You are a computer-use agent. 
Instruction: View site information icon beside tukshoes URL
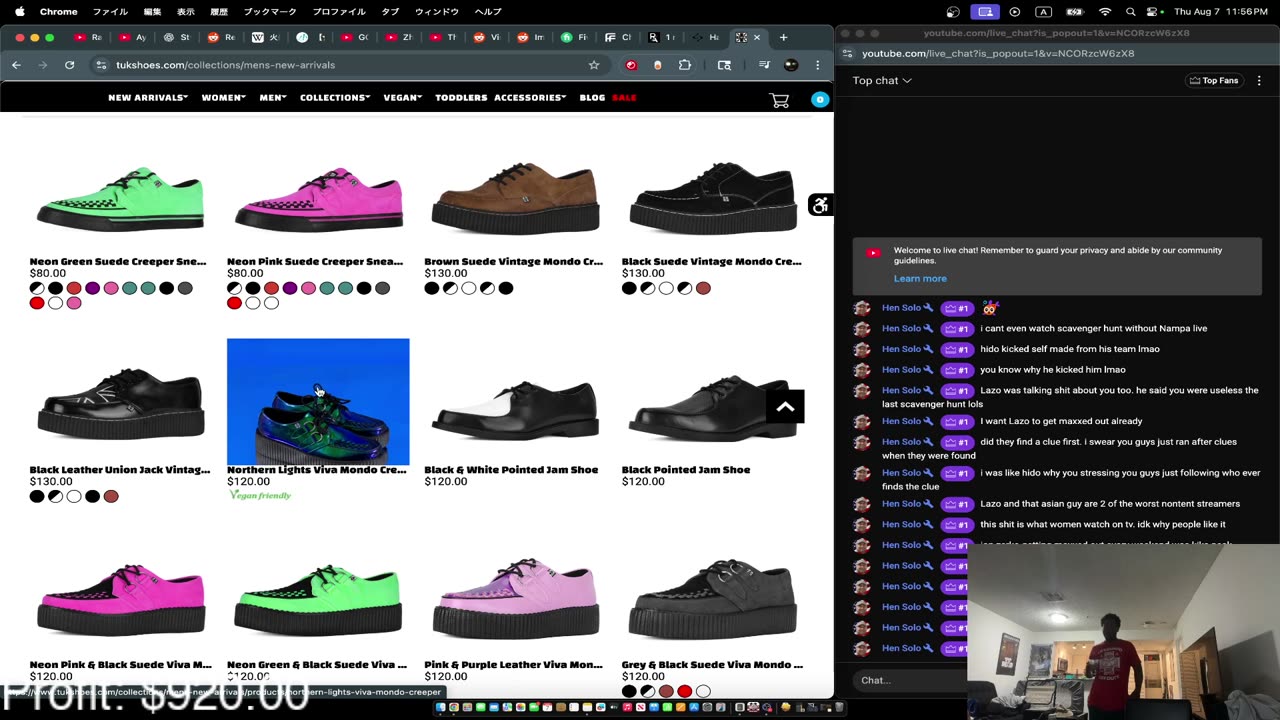[101, 65]
